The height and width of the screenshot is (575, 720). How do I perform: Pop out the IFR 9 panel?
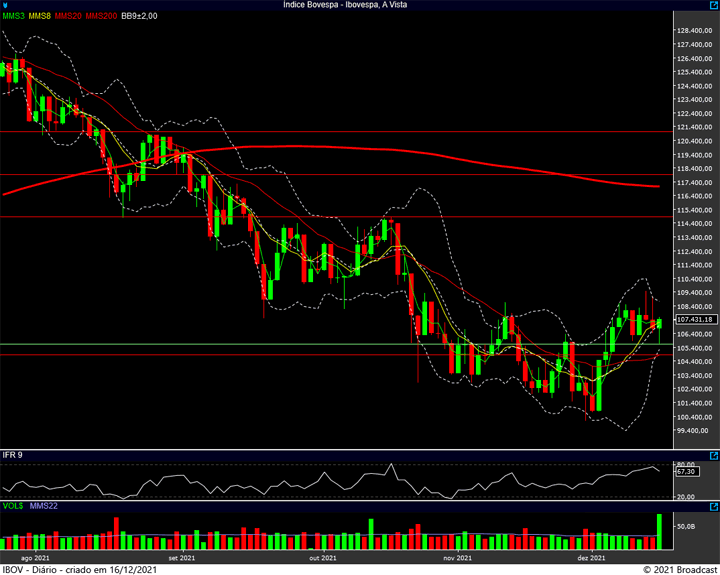click(714, 456)
